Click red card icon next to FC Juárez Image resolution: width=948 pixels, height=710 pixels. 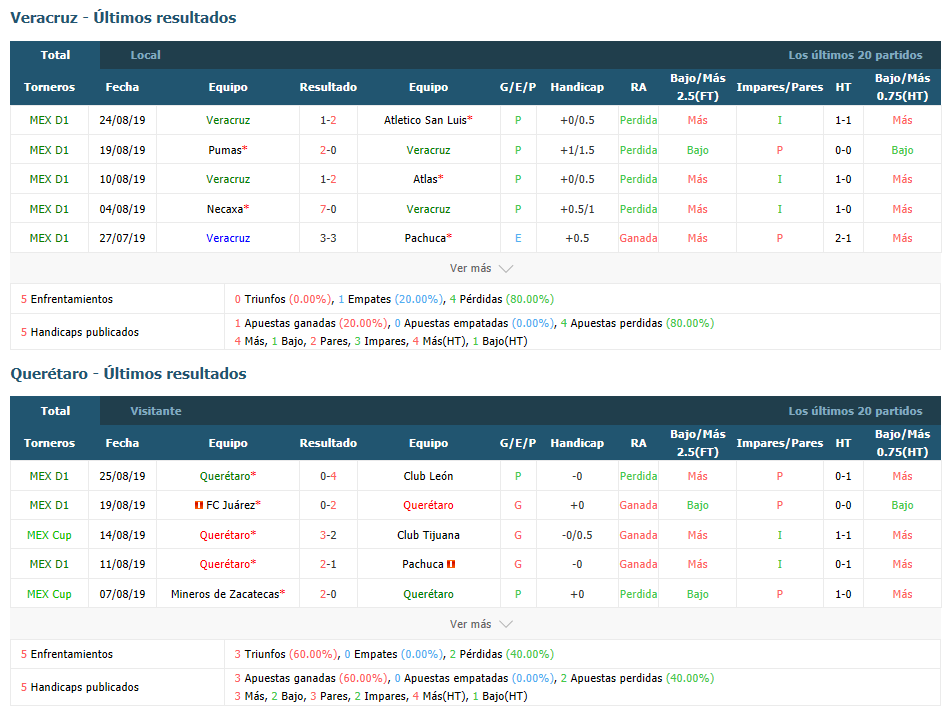point(198,506)
